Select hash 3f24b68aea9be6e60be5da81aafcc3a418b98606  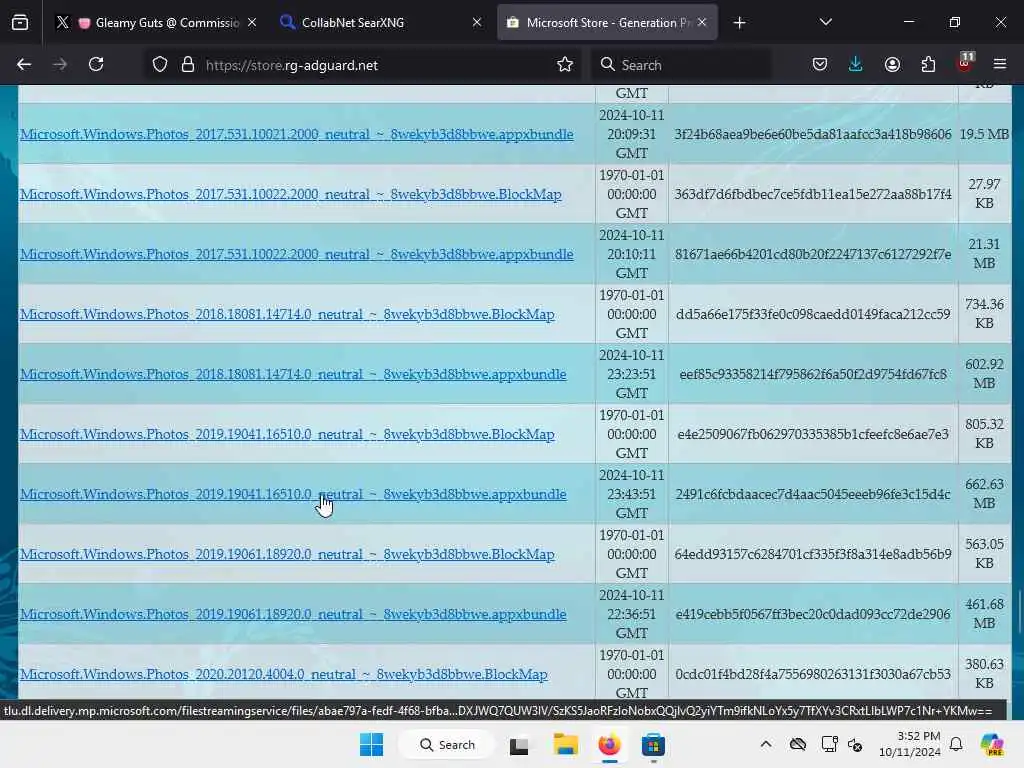coord(813,135)
